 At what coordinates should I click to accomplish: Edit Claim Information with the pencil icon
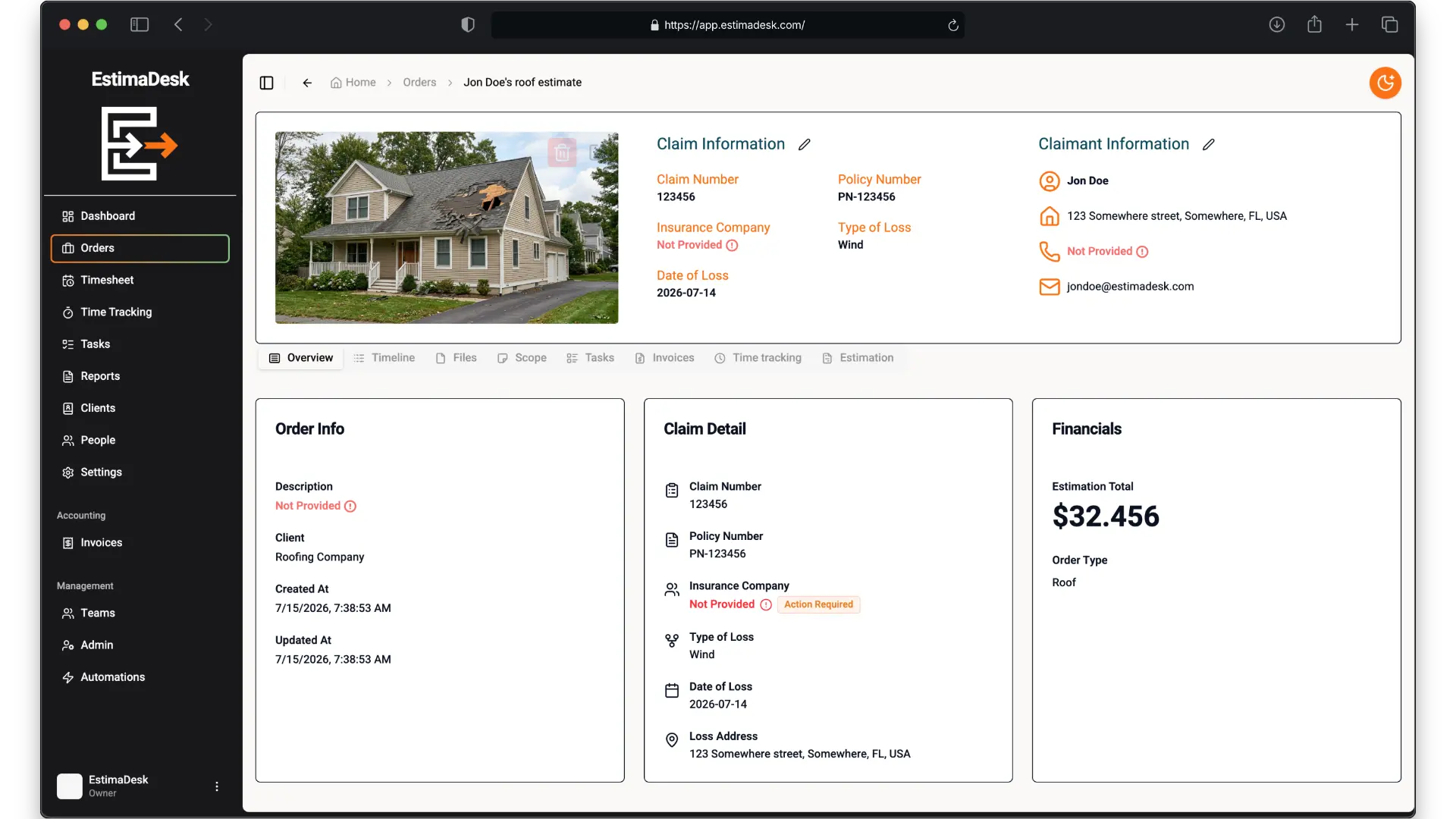pyautogui.click(x=805, y=144)
